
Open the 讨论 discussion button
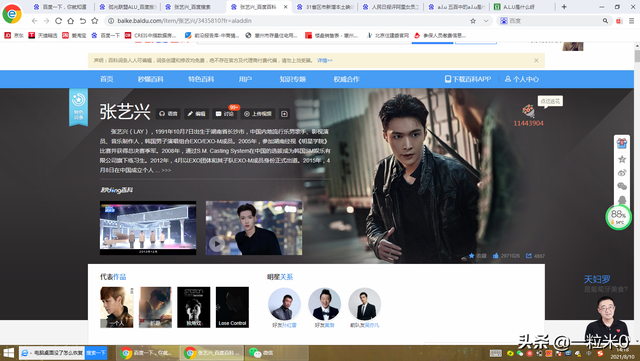coord(224,114)
